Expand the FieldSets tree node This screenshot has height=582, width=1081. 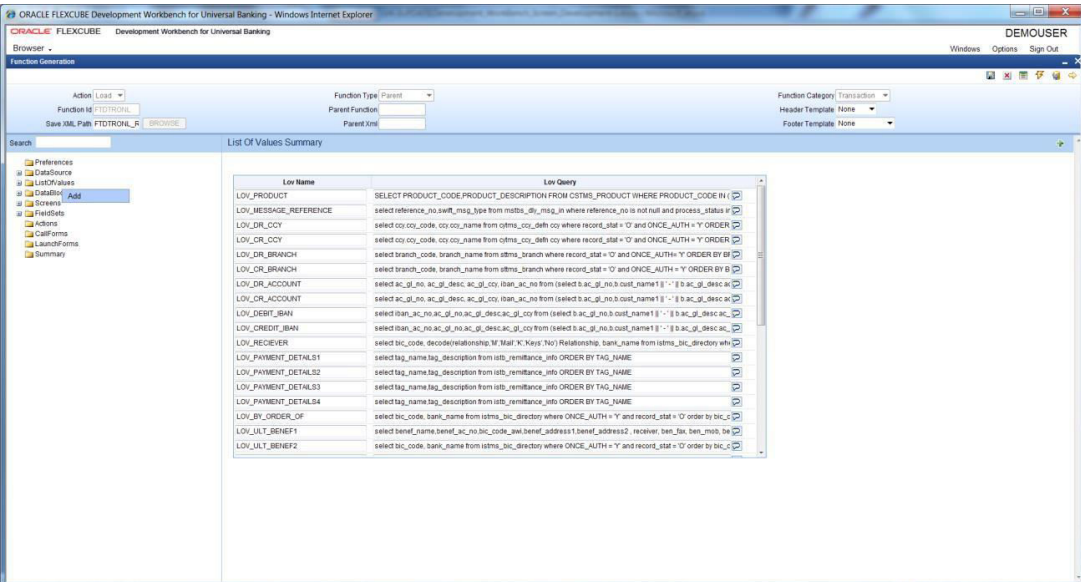19,214
